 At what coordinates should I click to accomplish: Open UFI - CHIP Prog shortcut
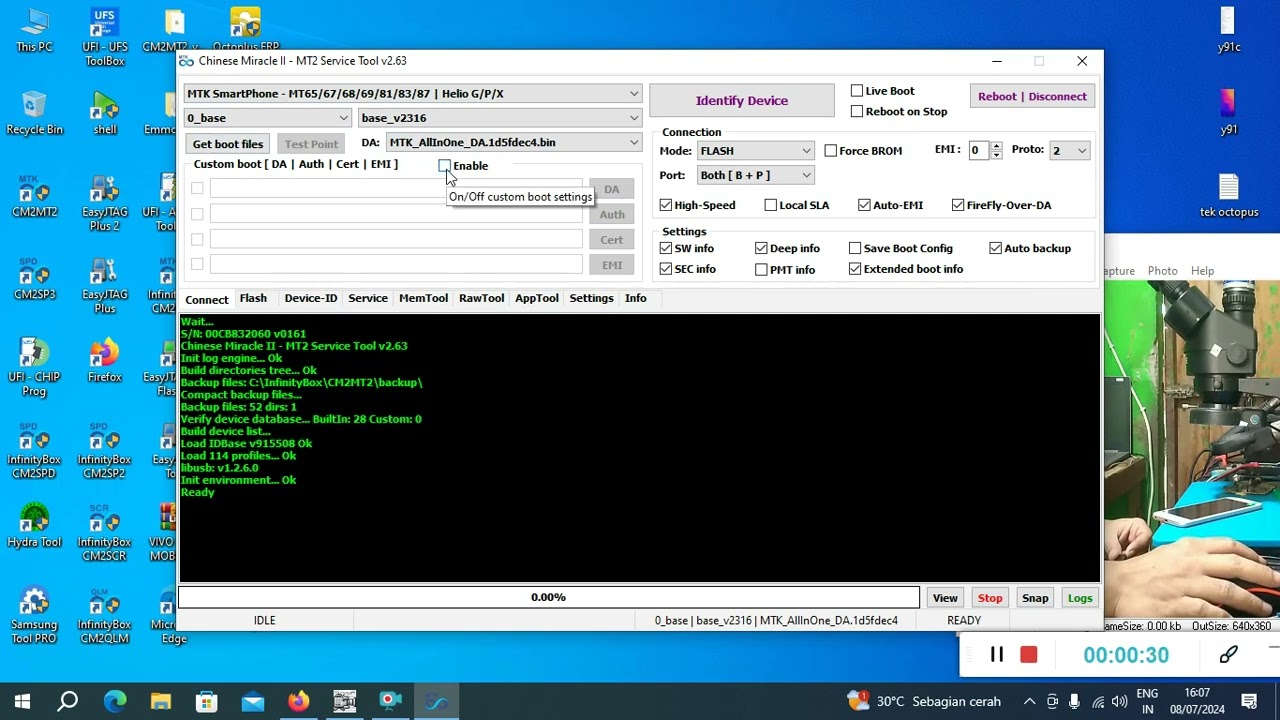pyautogui.click(x=34, y=369)
